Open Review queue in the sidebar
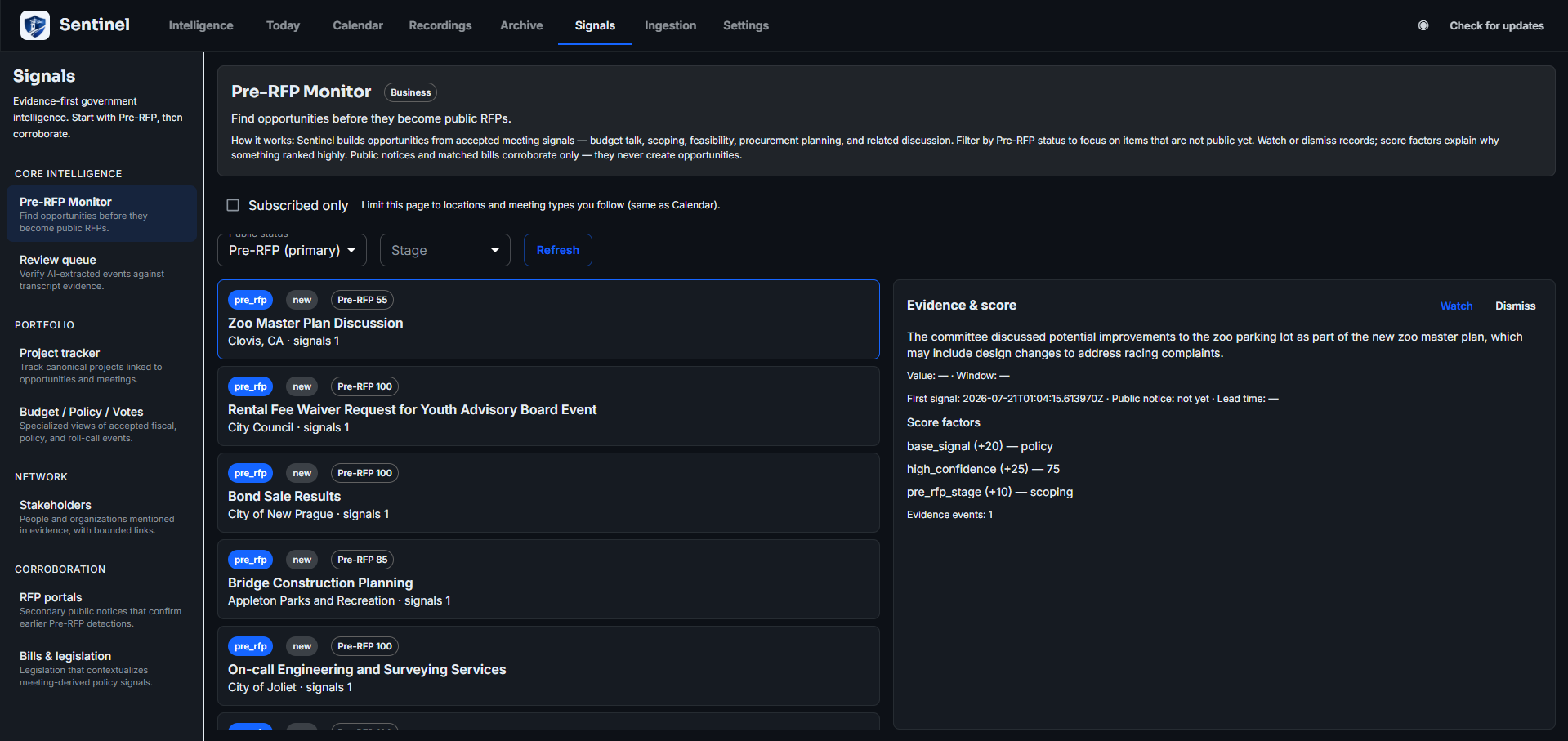 (102, 272)
